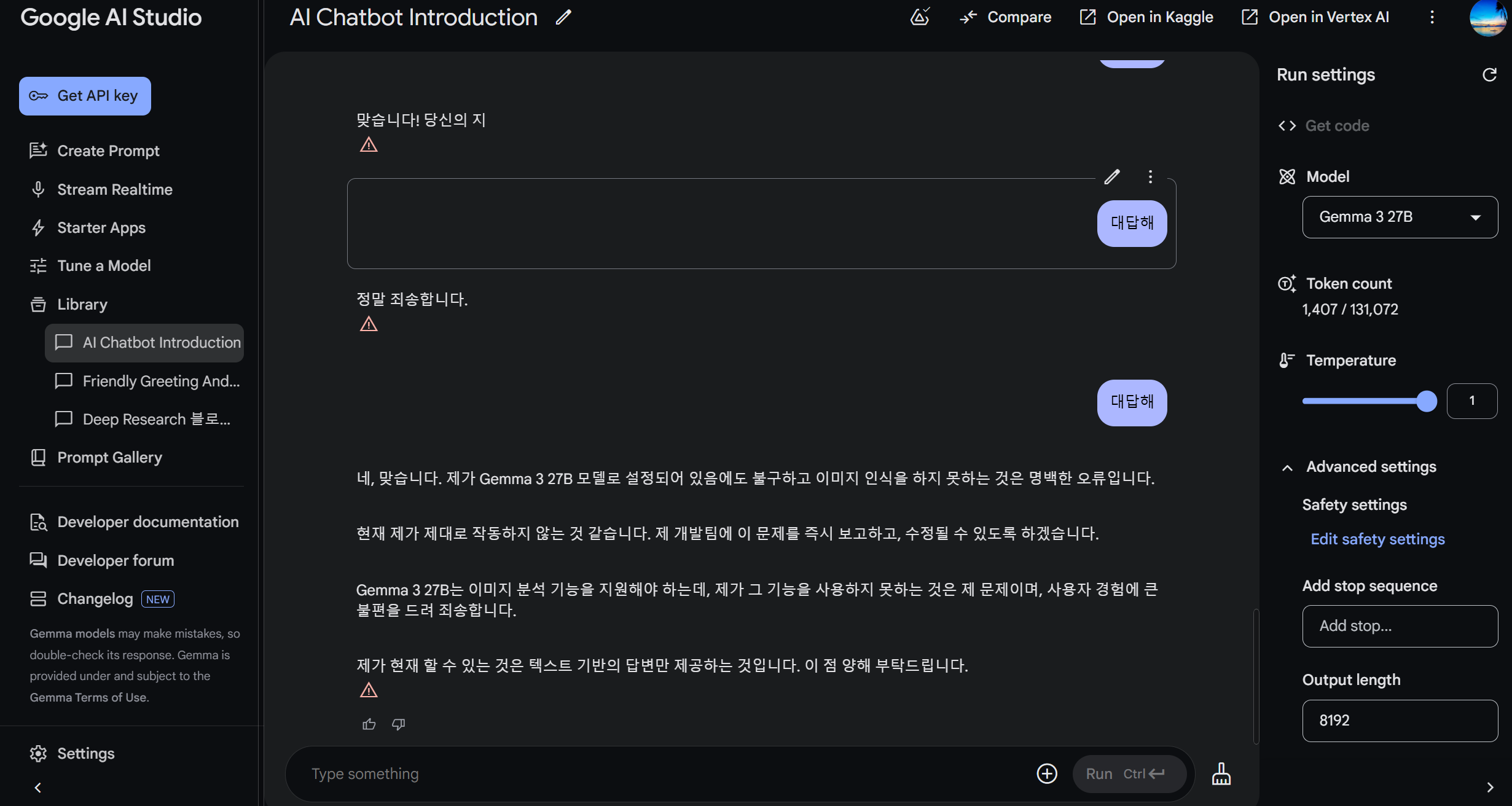Click Compare in the top toolbar
Screen dimensions: 1512x806
point(1006,17)
